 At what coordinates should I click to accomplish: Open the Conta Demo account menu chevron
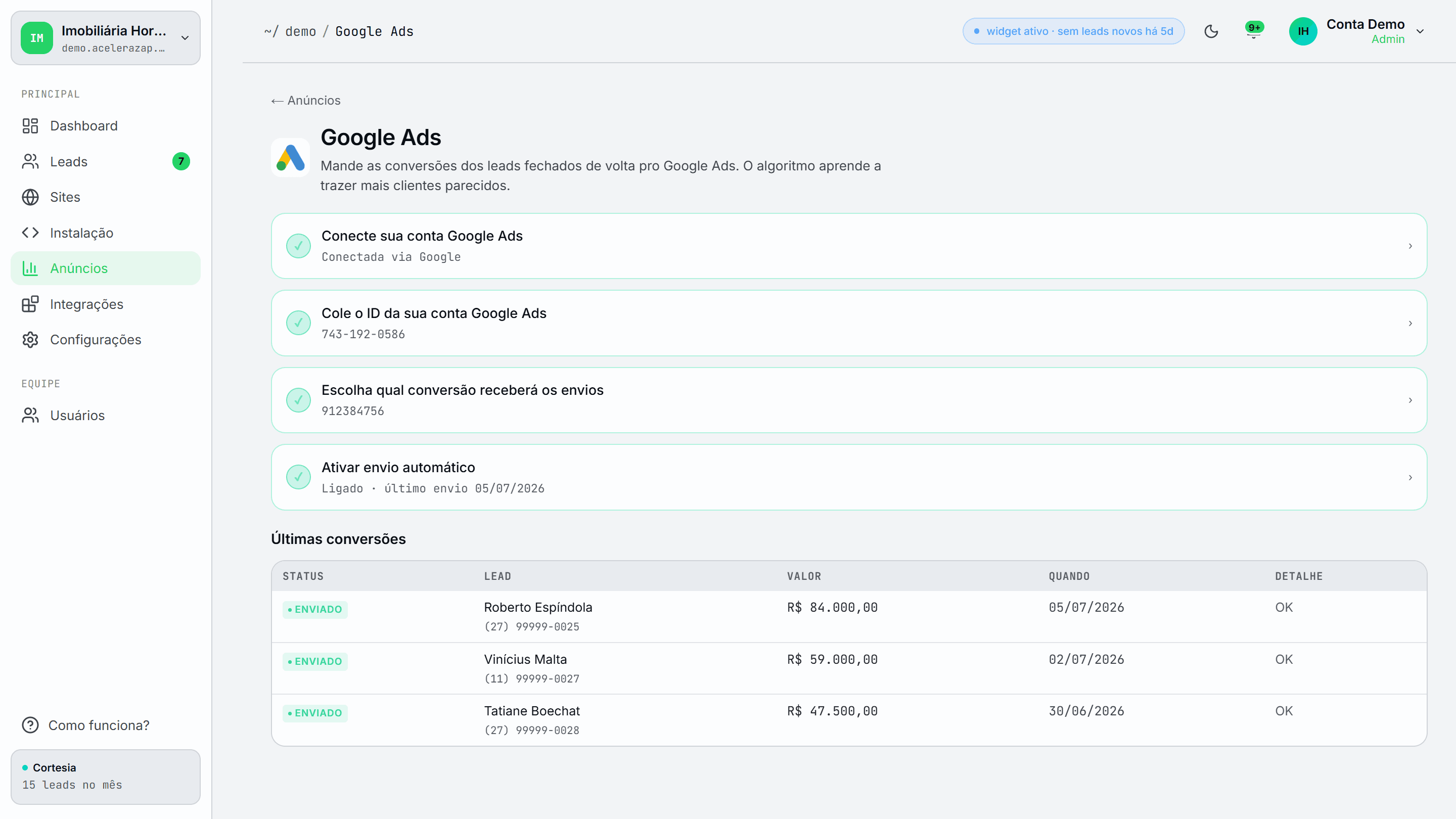1420,31
